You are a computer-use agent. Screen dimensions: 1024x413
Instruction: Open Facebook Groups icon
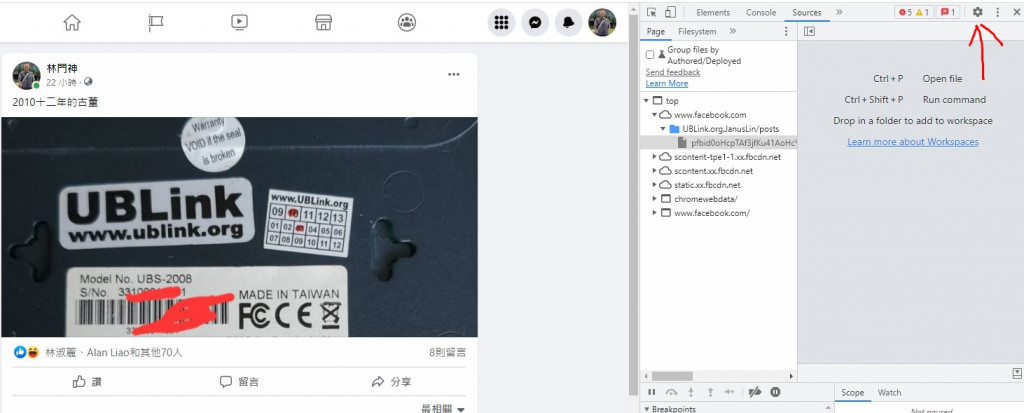pyautogui.click(x=407, y=23)
